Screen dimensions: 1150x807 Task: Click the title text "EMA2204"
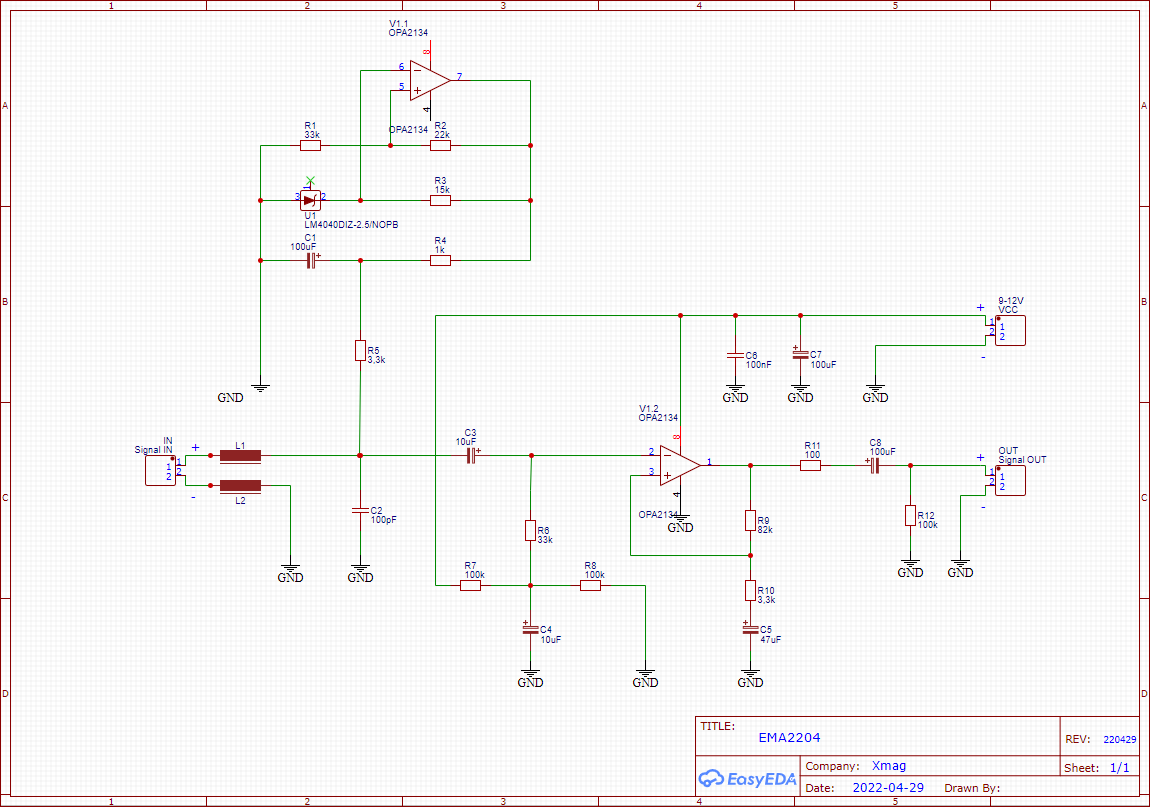[x=789, y=737]
